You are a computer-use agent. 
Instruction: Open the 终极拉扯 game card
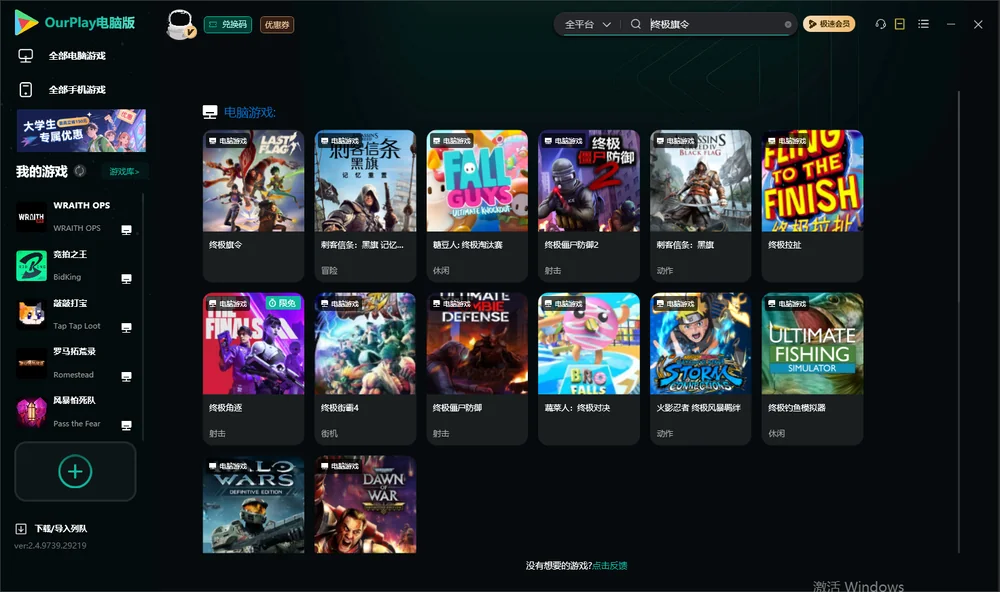point(812,205)
